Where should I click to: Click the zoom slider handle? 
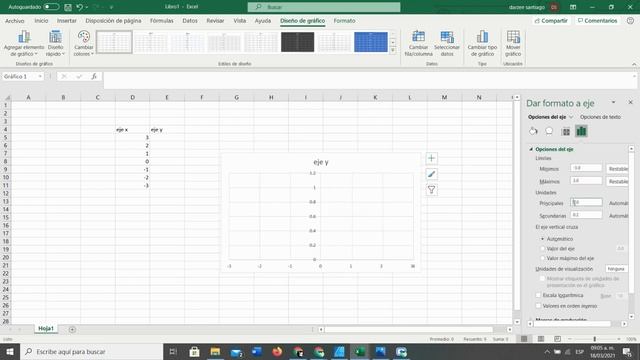(595, 339)
